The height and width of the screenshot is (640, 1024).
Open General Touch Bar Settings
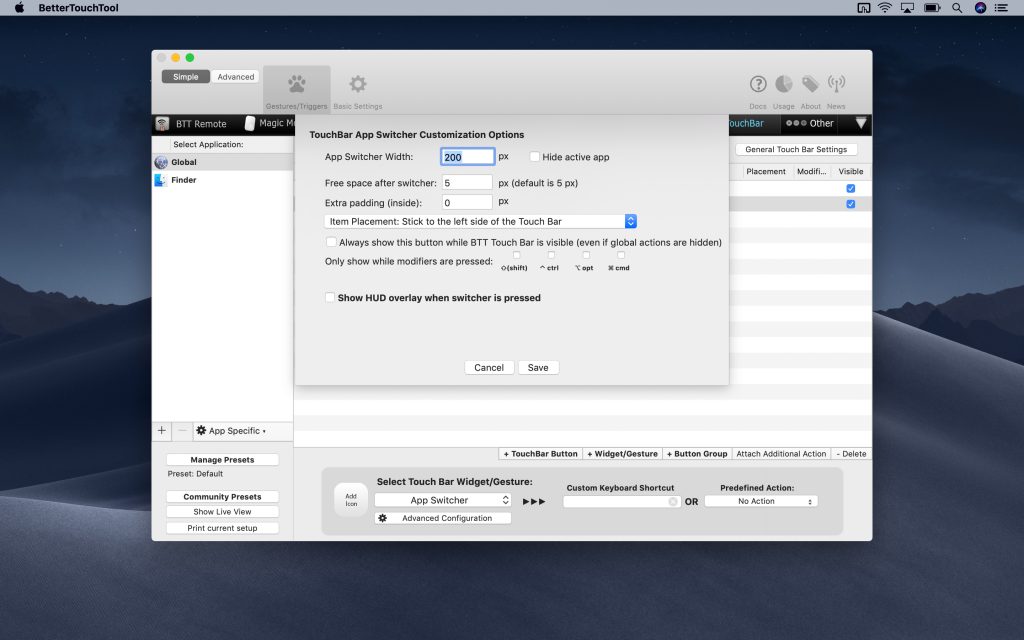click(x=796, y=150)
